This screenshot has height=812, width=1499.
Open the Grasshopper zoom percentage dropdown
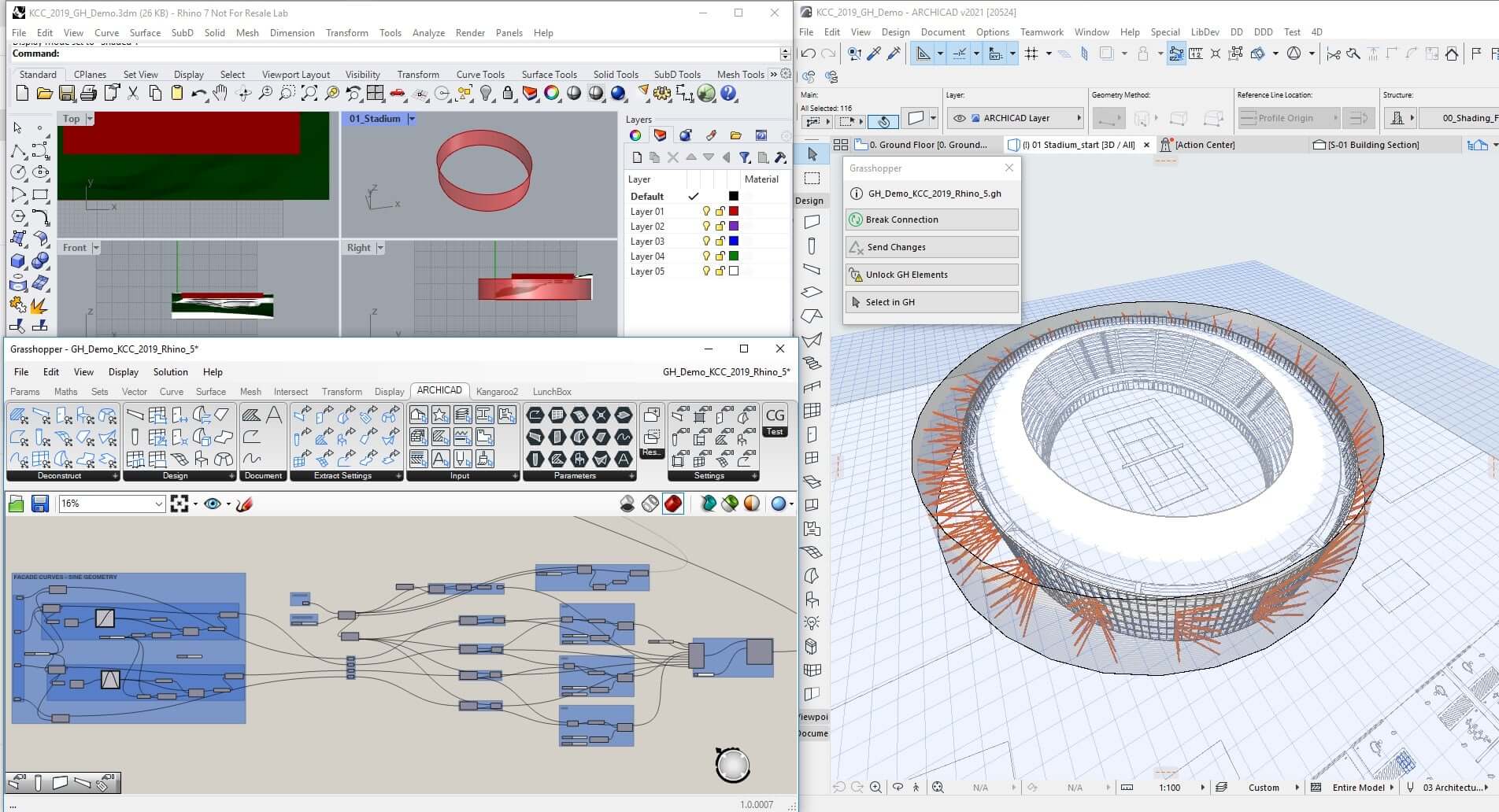(x=158, y=504)
